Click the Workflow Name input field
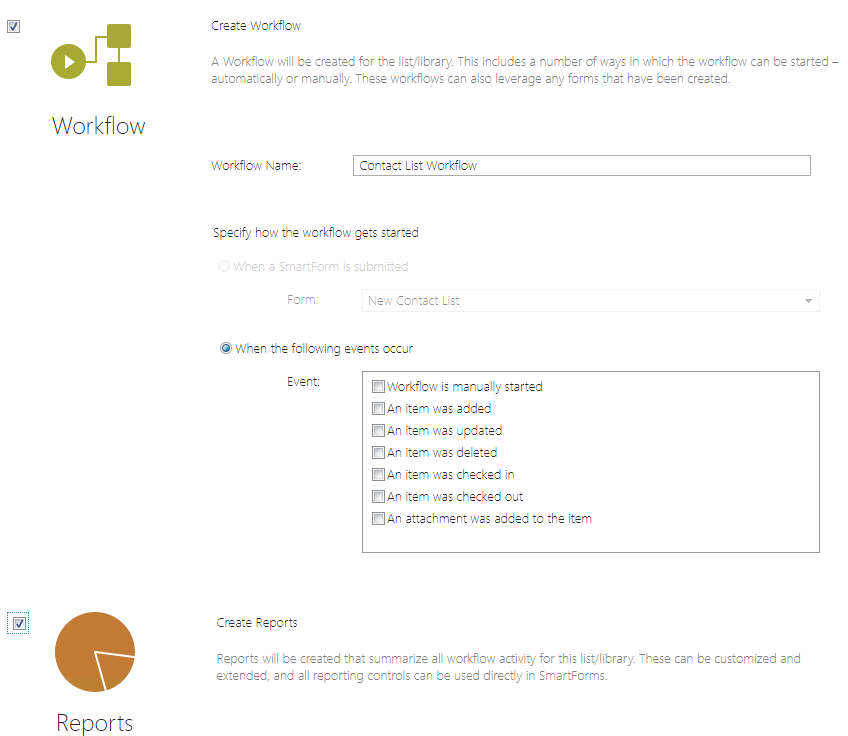 (x=581, y=165)
